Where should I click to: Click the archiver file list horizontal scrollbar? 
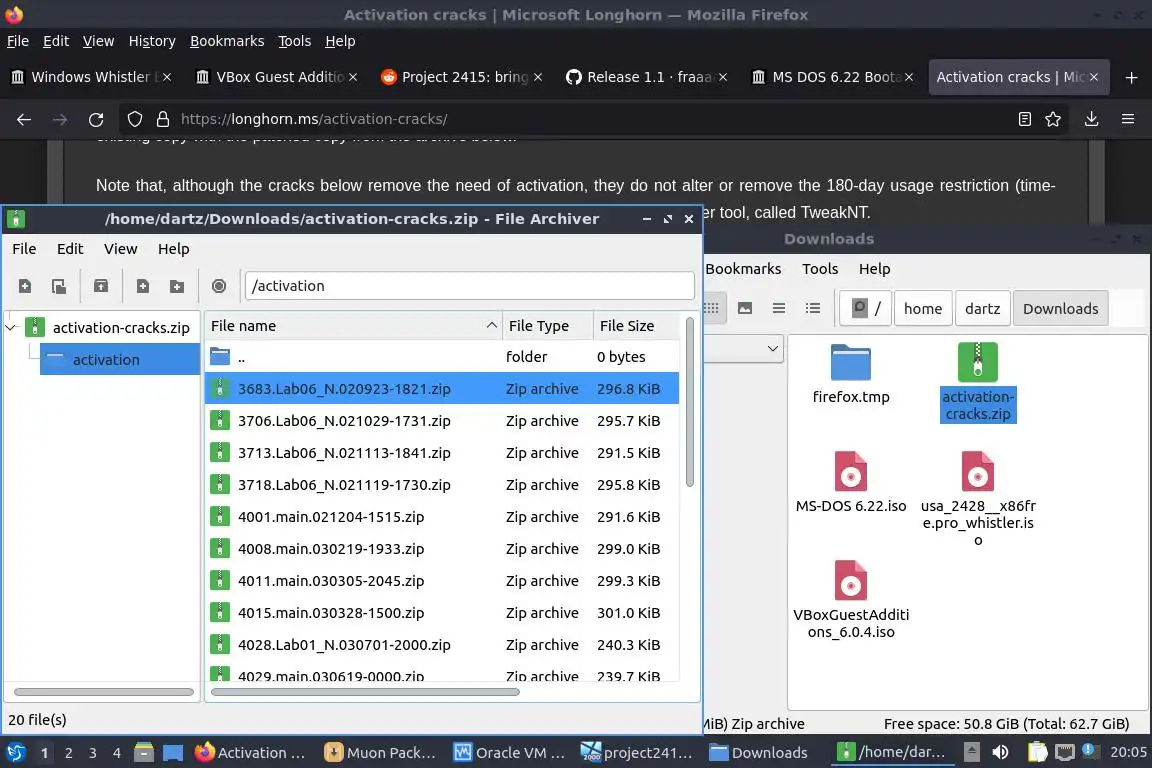pos(365,692)
